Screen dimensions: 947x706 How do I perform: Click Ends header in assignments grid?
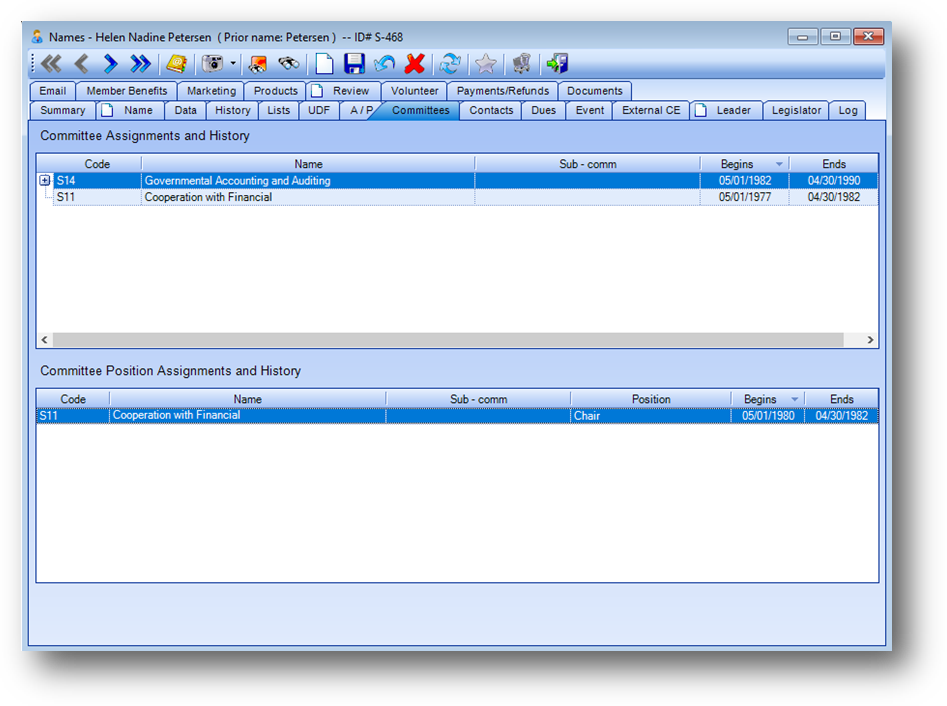(833, 164)
